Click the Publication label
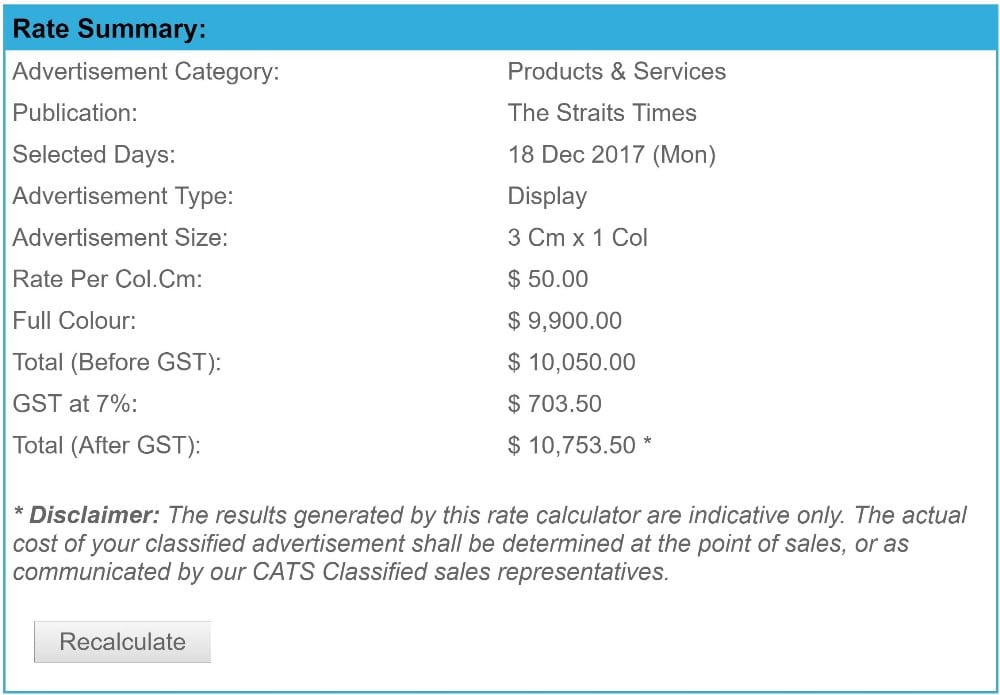This screenshot has width=1000, height=695. click(75, 113)
